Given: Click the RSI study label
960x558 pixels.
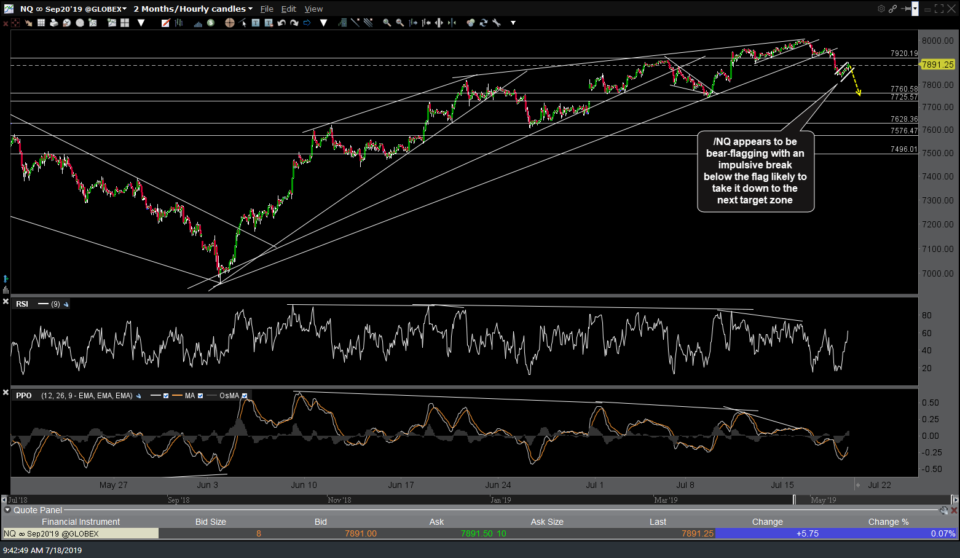Looking at the screenshot, I should click(x=22, y=304).
